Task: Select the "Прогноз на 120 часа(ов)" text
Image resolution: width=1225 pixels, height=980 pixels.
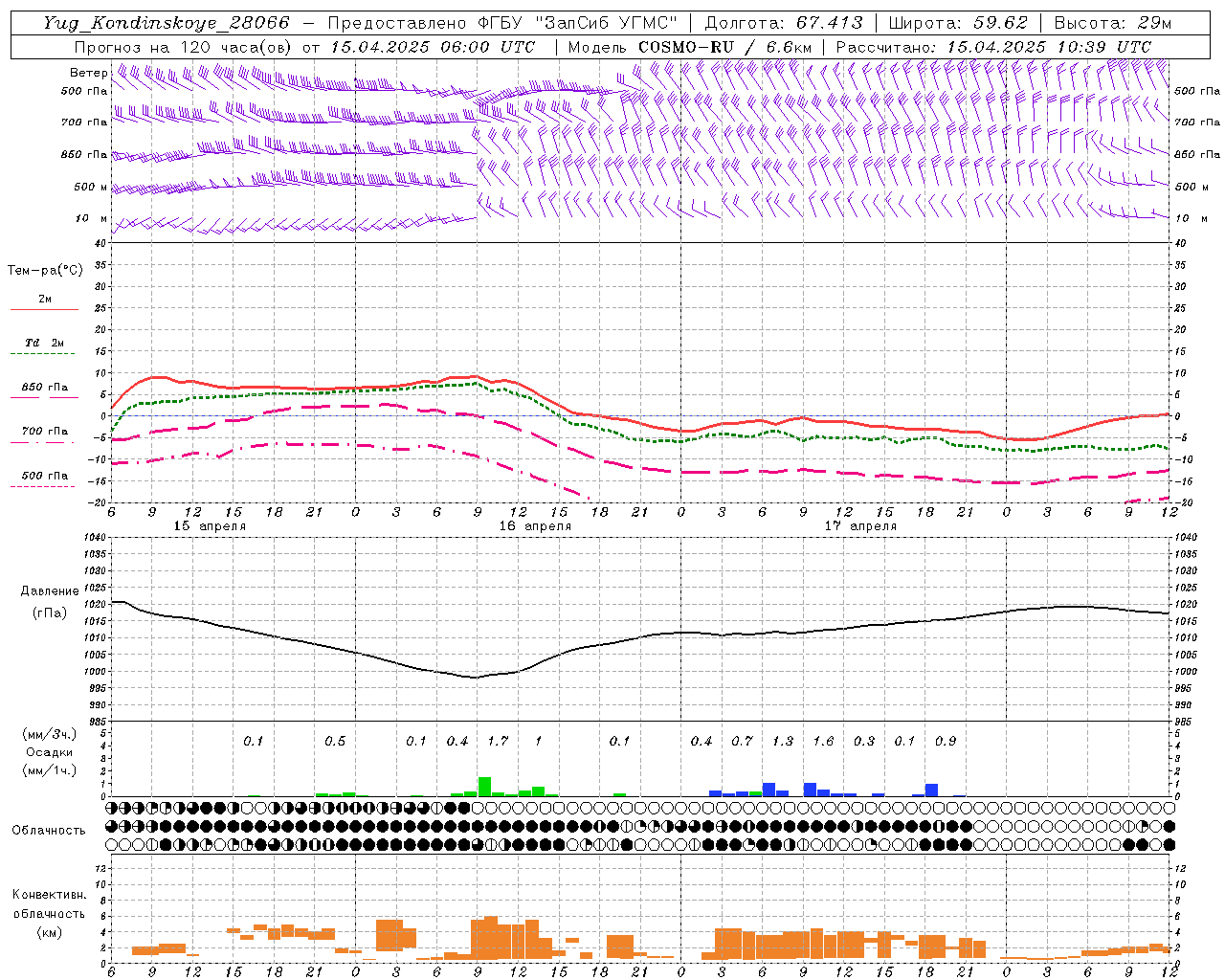Action: (x=184, y=47)
